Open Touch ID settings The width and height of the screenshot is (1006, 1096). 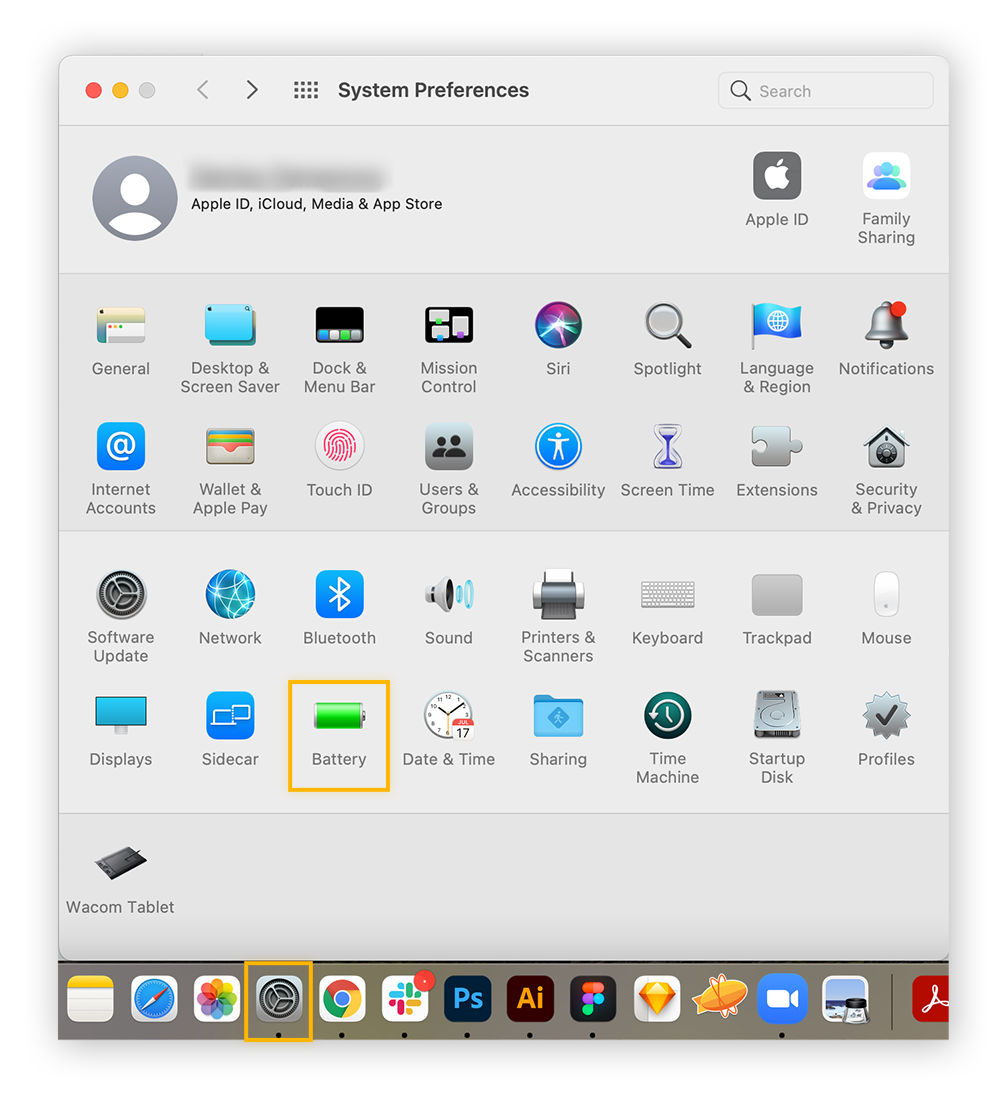(338, 446)
